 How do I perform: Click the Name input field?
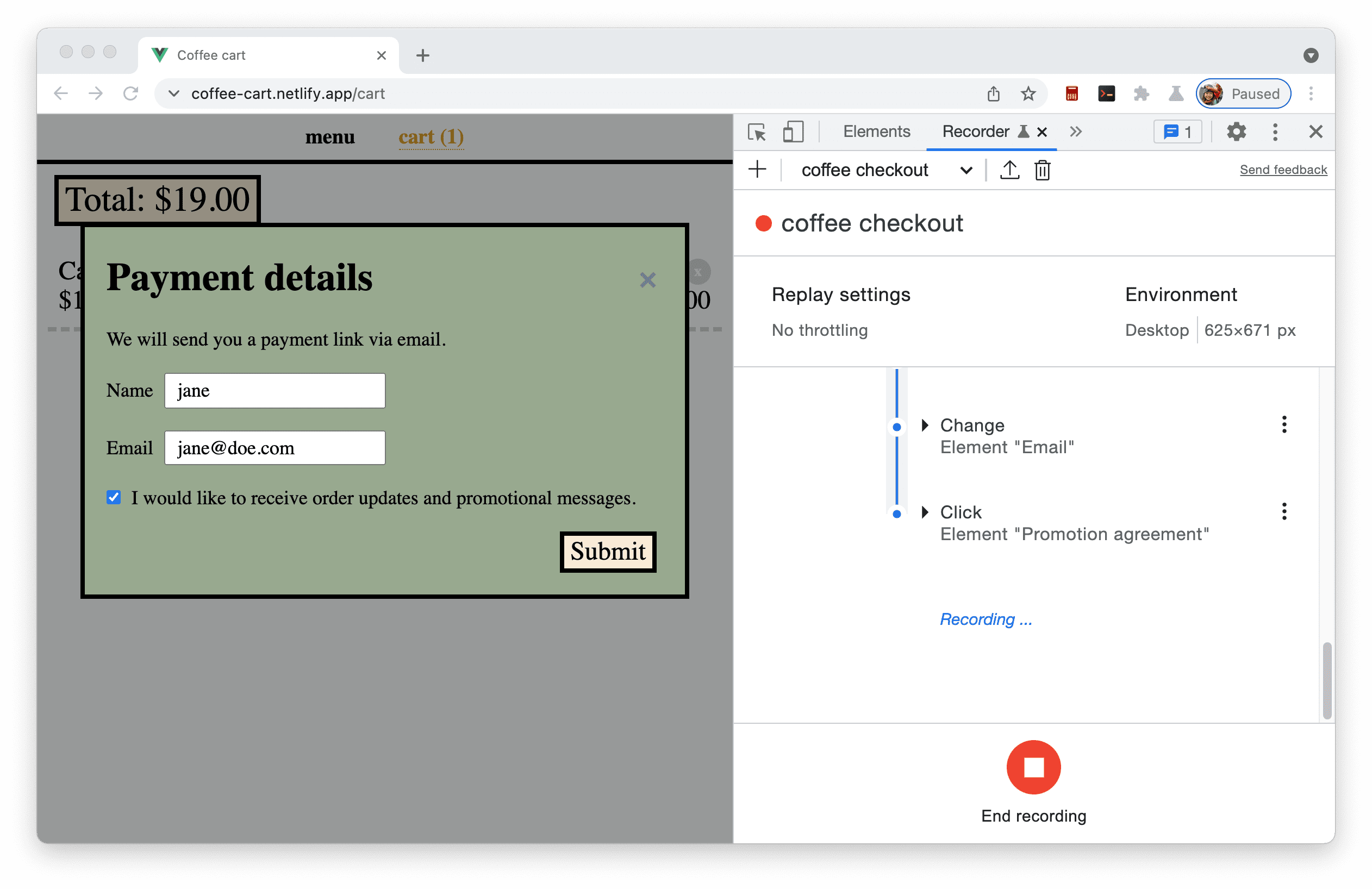coord(274,390)
